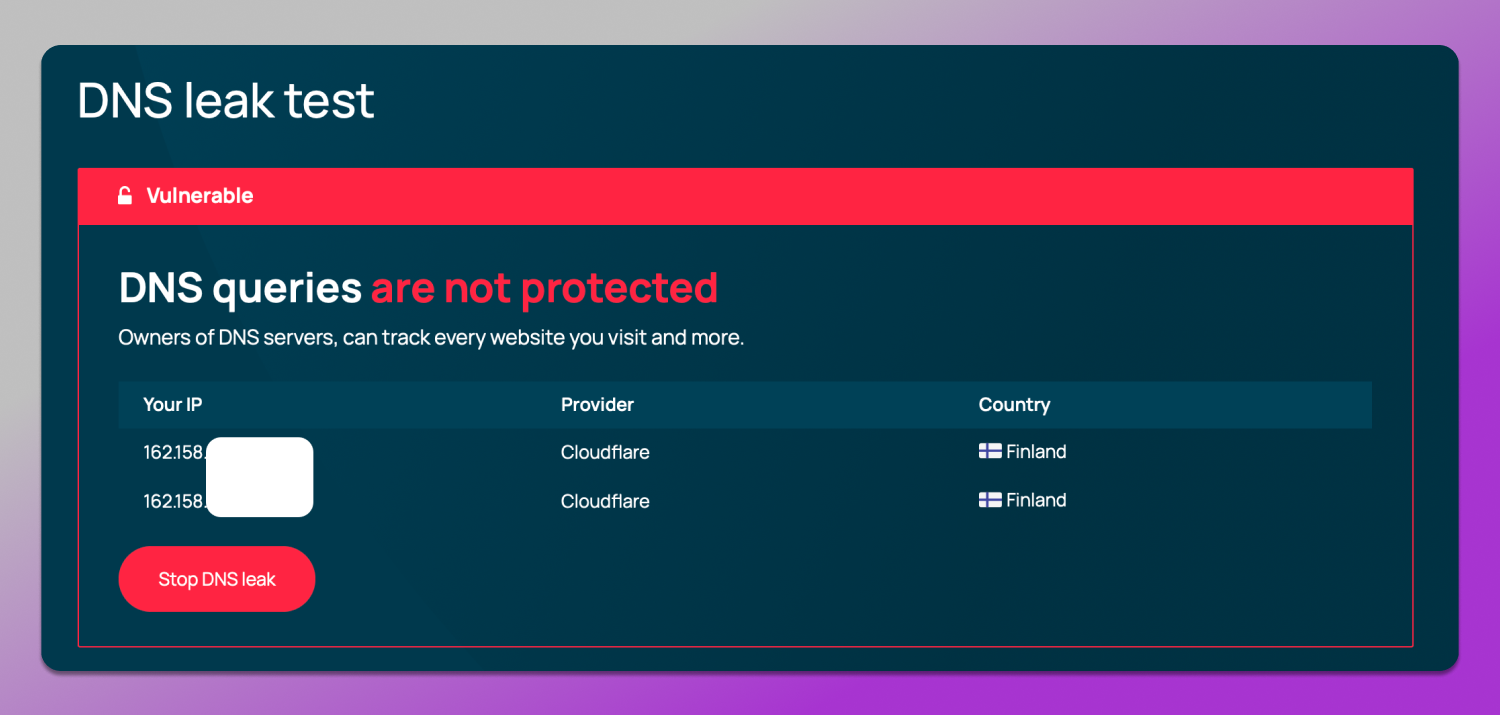Click the open padlock icon on the Vulnerable banner
The height and width of the screenshot is (715, 1500).
click(x=124, y=195)
